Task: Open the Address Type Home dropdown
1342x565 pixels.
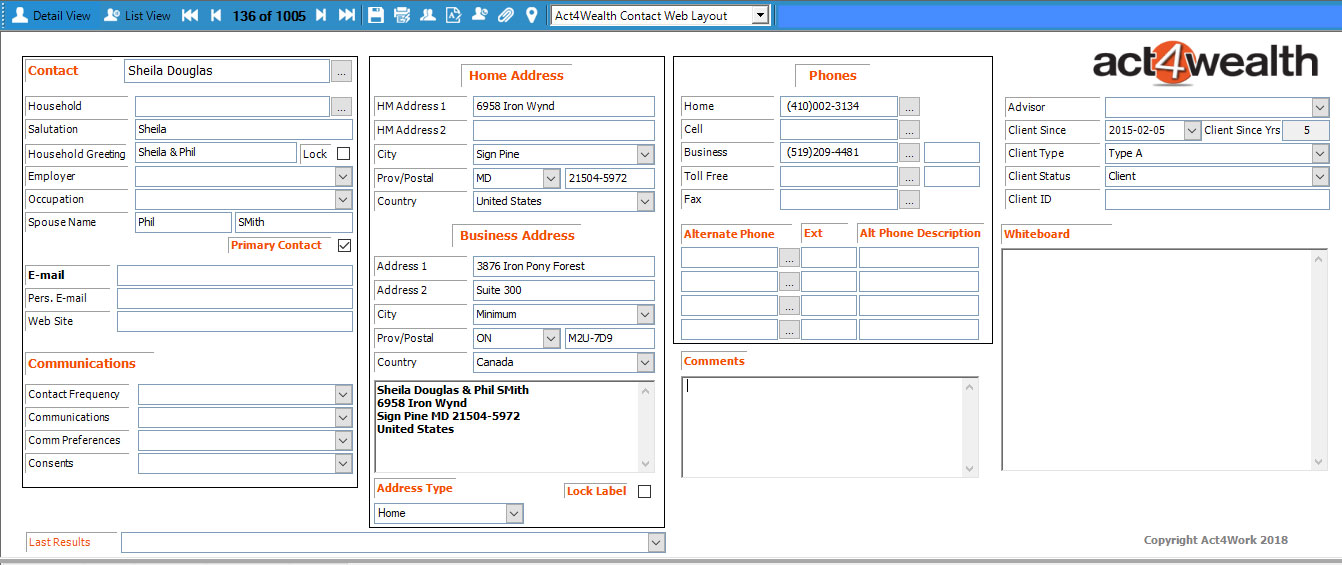Action: (x=514, y=513)
